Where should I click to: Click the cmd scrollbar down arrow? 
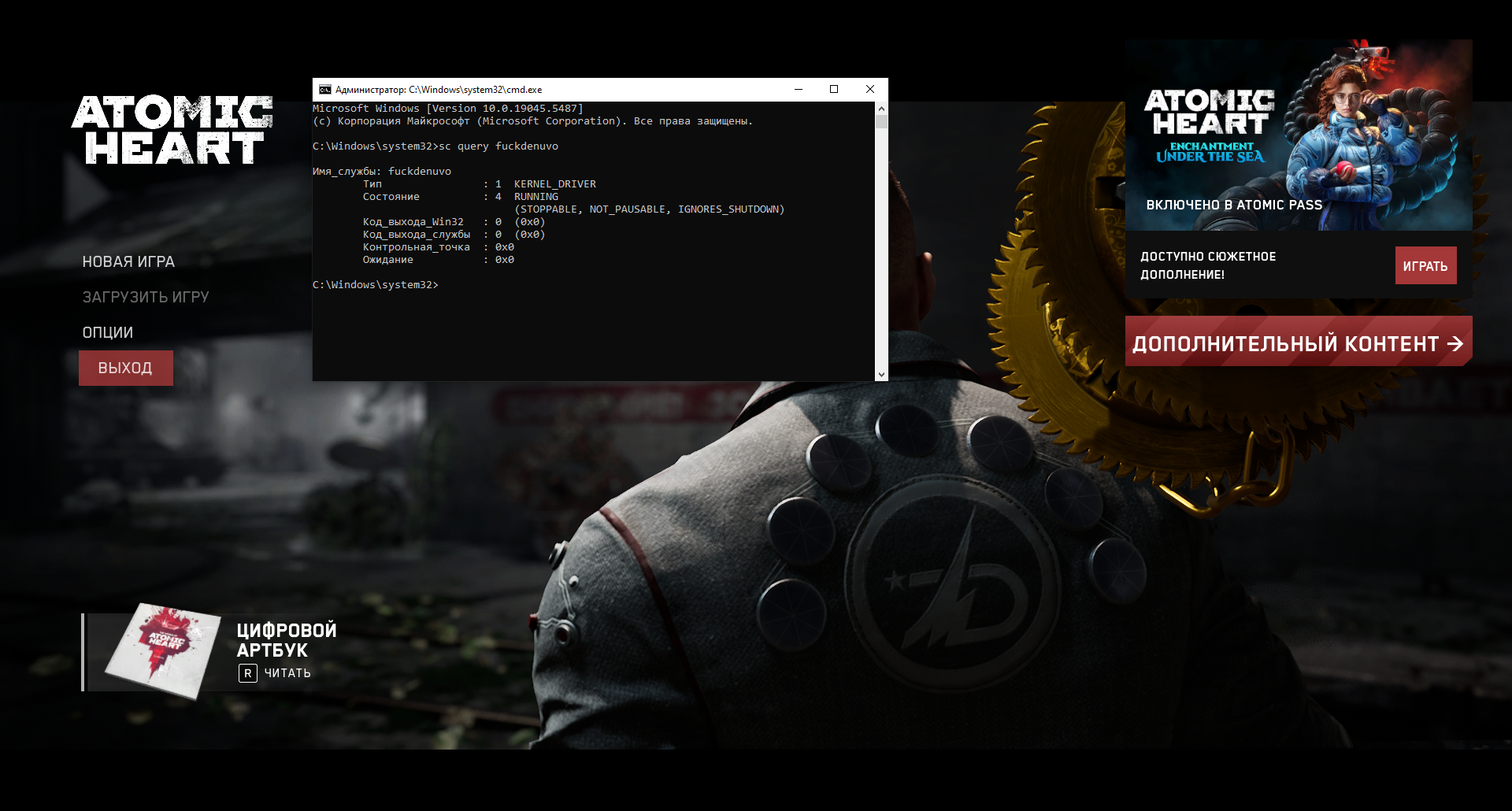tap(881, 375)
